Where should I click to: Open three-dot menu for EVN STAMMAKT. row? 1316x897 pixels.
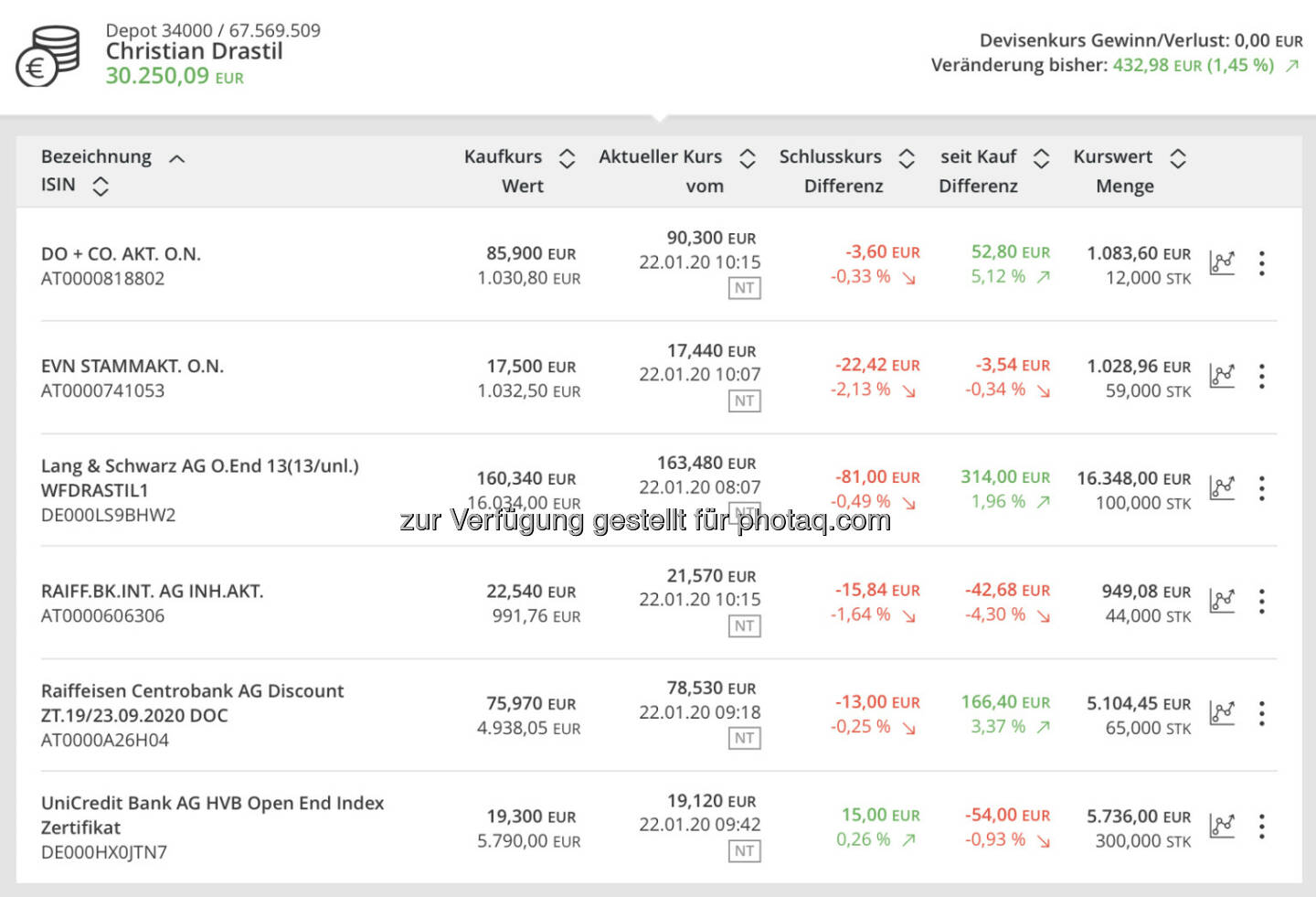click(x=1262, y=376)
